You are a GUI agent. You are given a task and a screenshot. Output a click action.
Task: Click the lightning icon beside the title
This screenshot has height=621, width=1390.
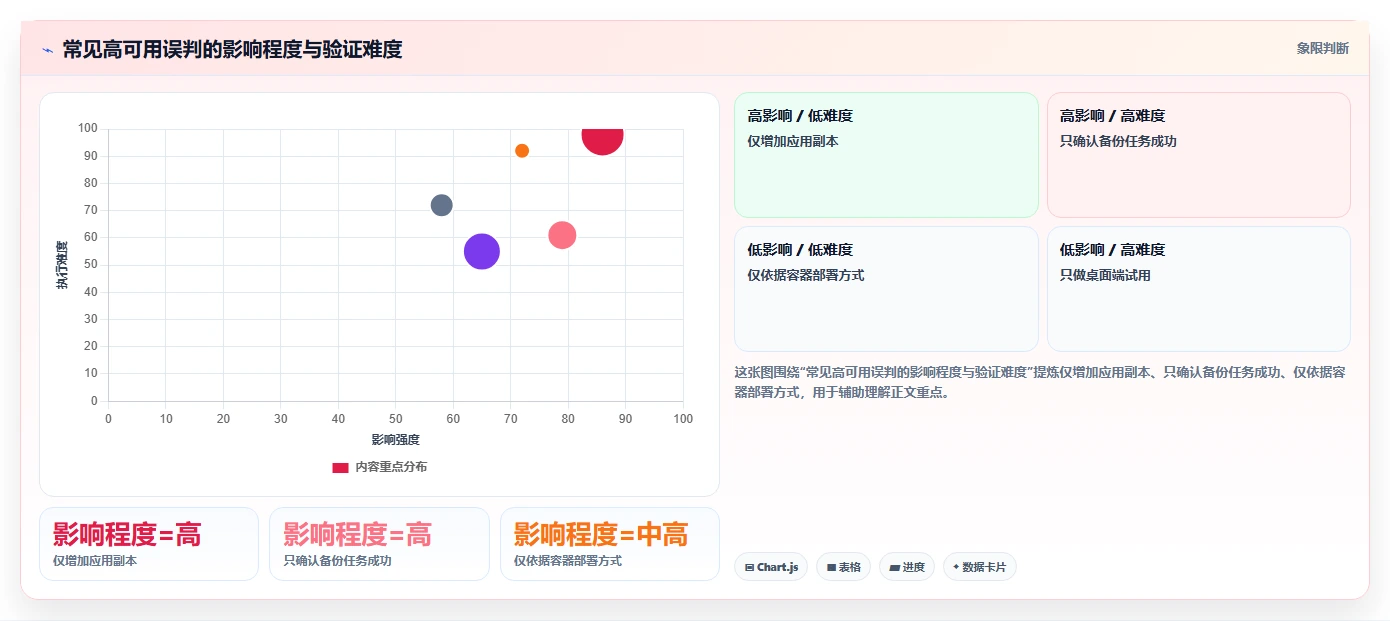click(x=47, y=50)
